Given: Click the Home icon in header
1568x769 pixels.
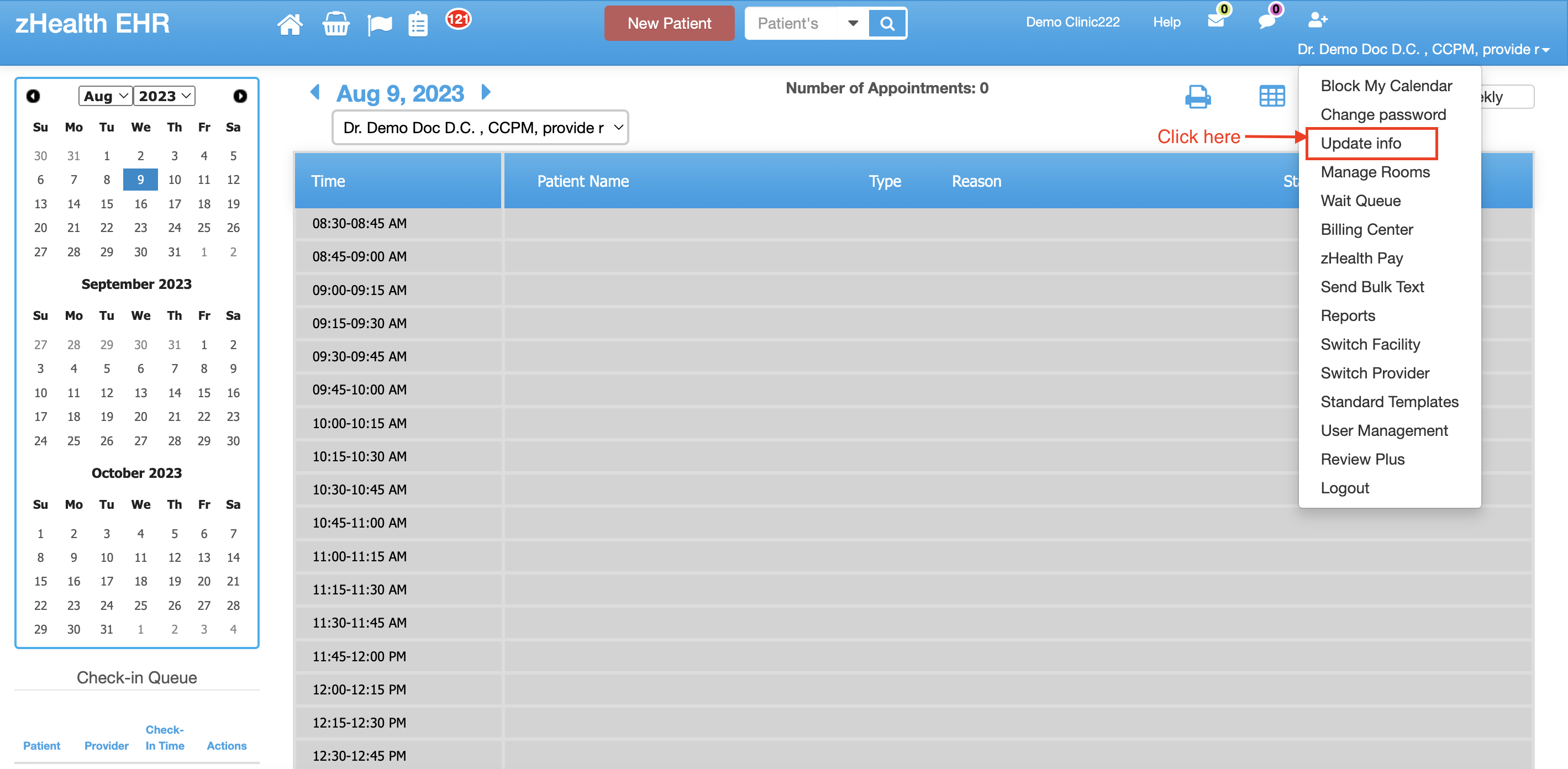Looking at the screenshot, I should (x=290, y=24).
